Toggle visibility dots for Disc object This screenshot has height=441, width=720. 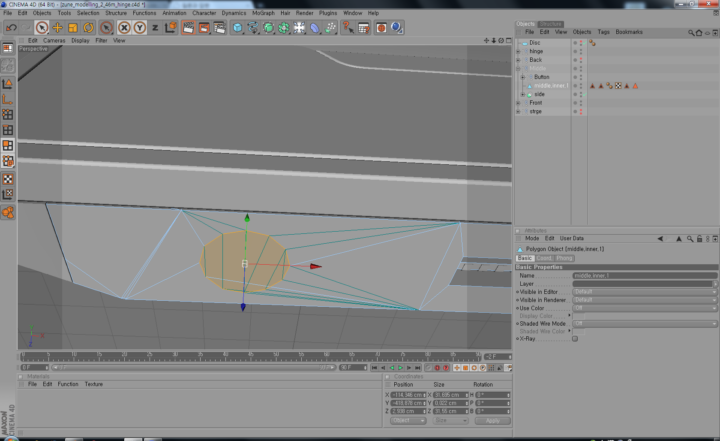point(581,43)
